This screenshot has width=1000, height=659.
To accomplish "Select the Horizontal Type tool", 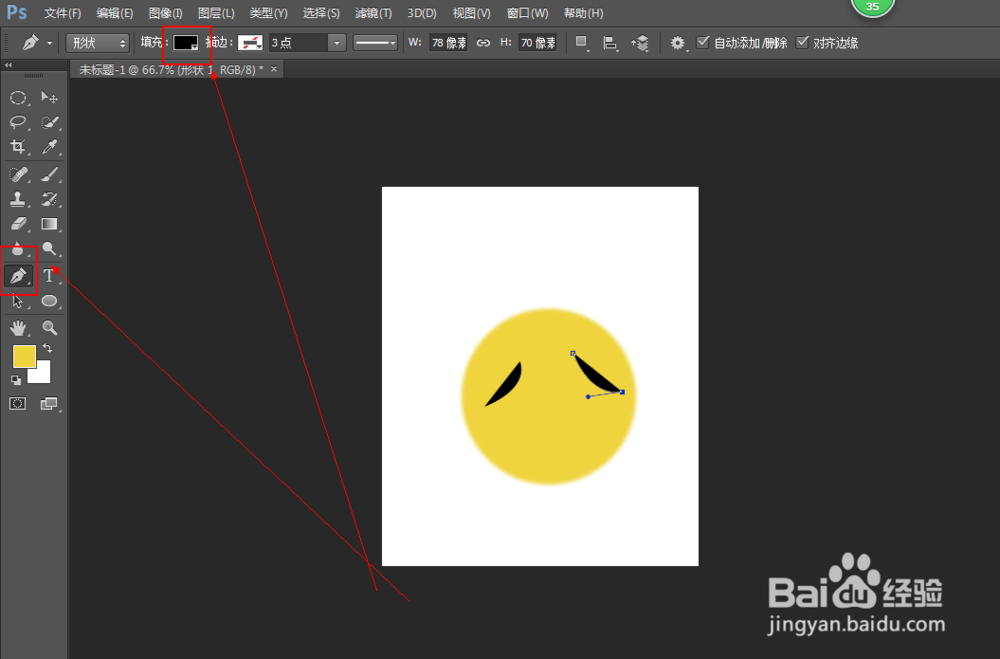I will tap(49, 276).
